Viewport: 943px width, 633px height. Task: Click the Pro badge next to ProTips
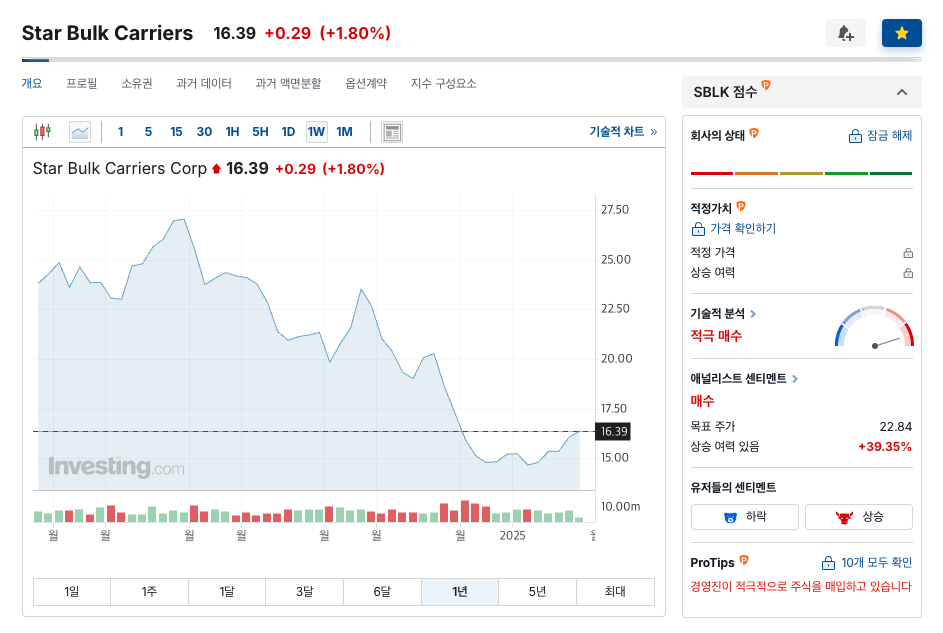coord(744,561)
